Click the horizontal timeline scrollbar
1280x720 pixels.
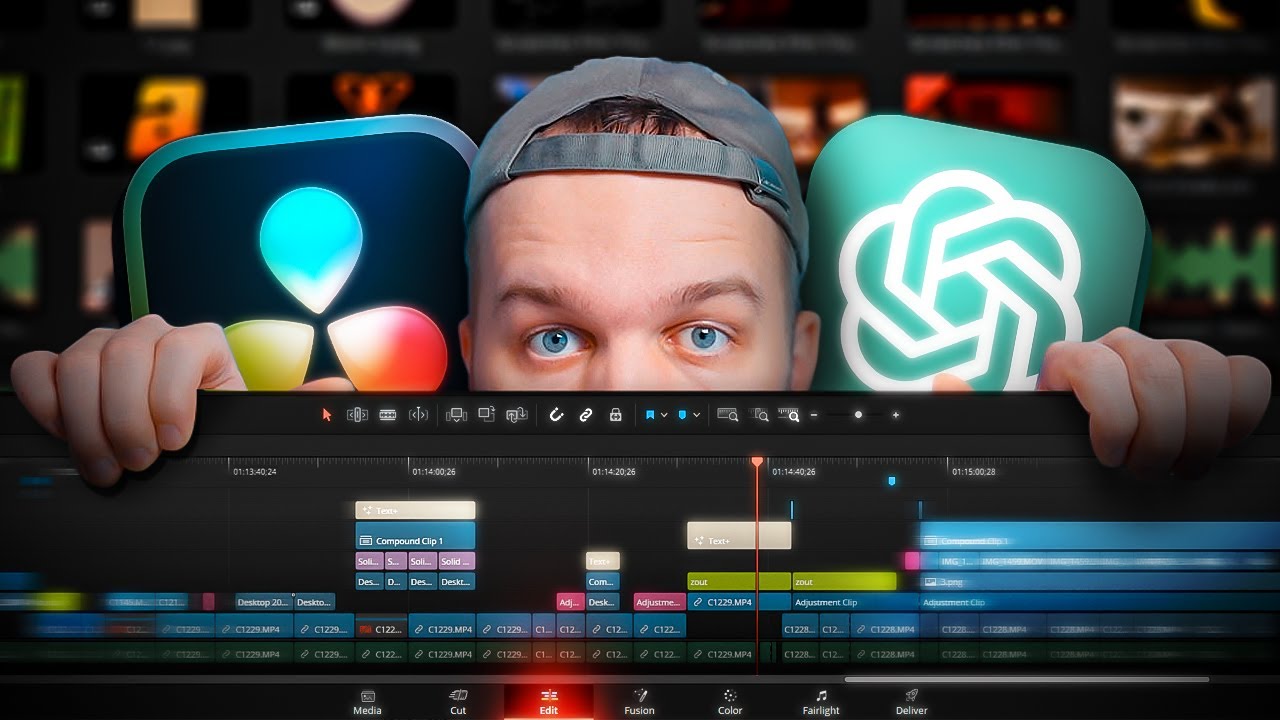tap(1027, 680)
